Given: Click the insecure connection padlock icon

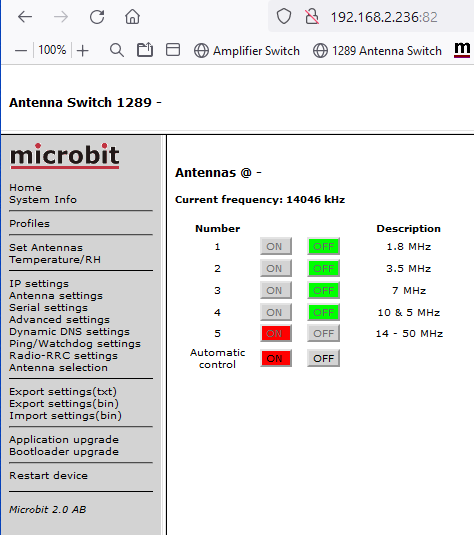Looking at the screenshot, I should tap(312, 16).
